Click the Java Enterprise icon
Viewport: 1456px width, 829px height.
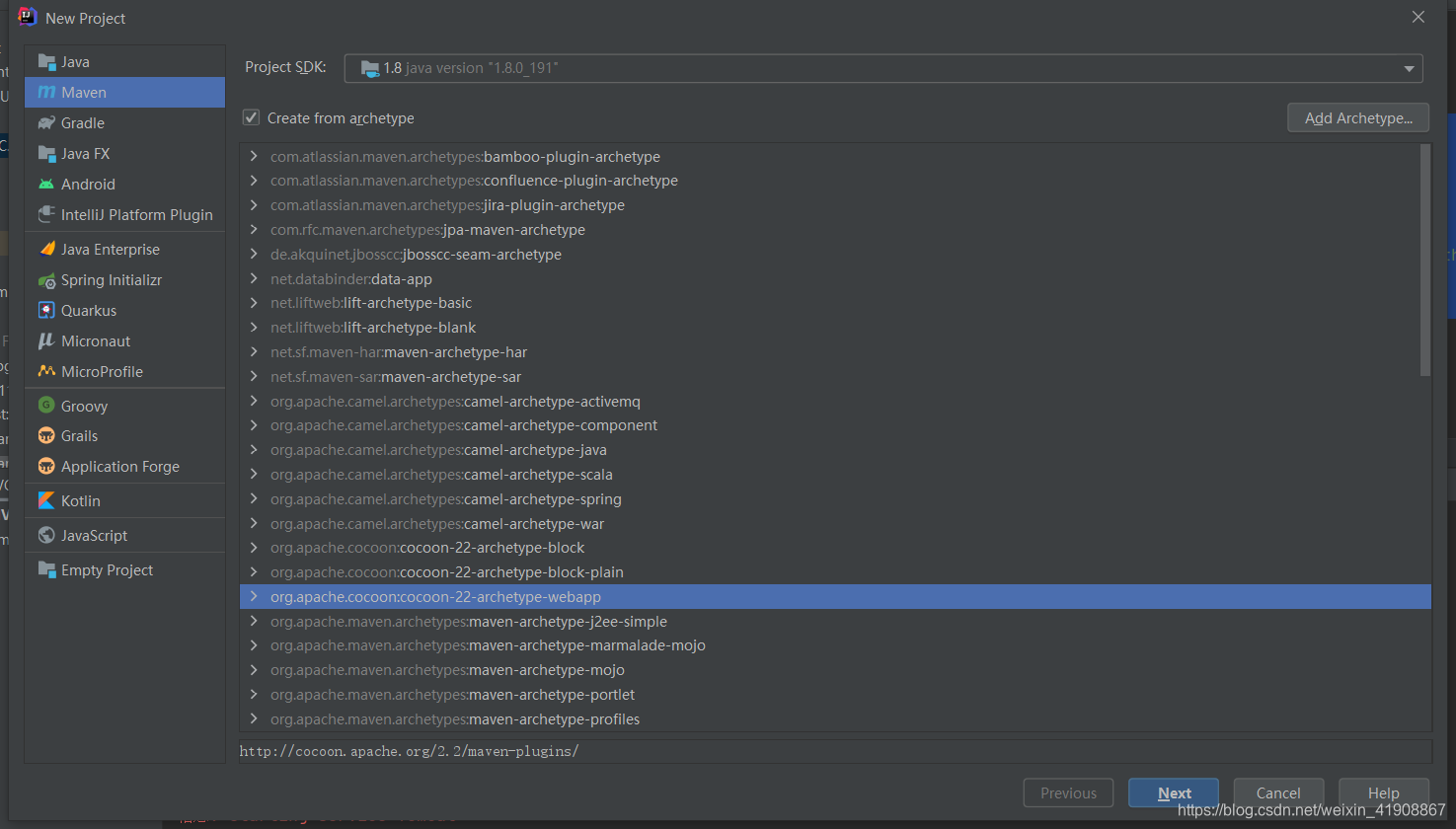coord(46,250)
